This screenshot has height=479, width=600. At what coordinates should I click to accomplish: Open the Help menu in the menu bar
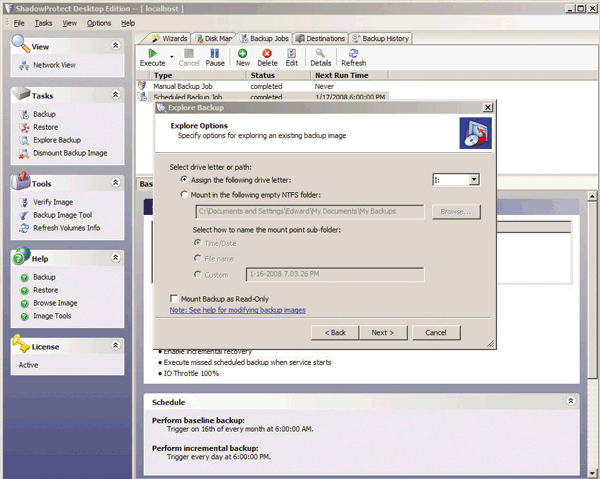tap(128, 23)
